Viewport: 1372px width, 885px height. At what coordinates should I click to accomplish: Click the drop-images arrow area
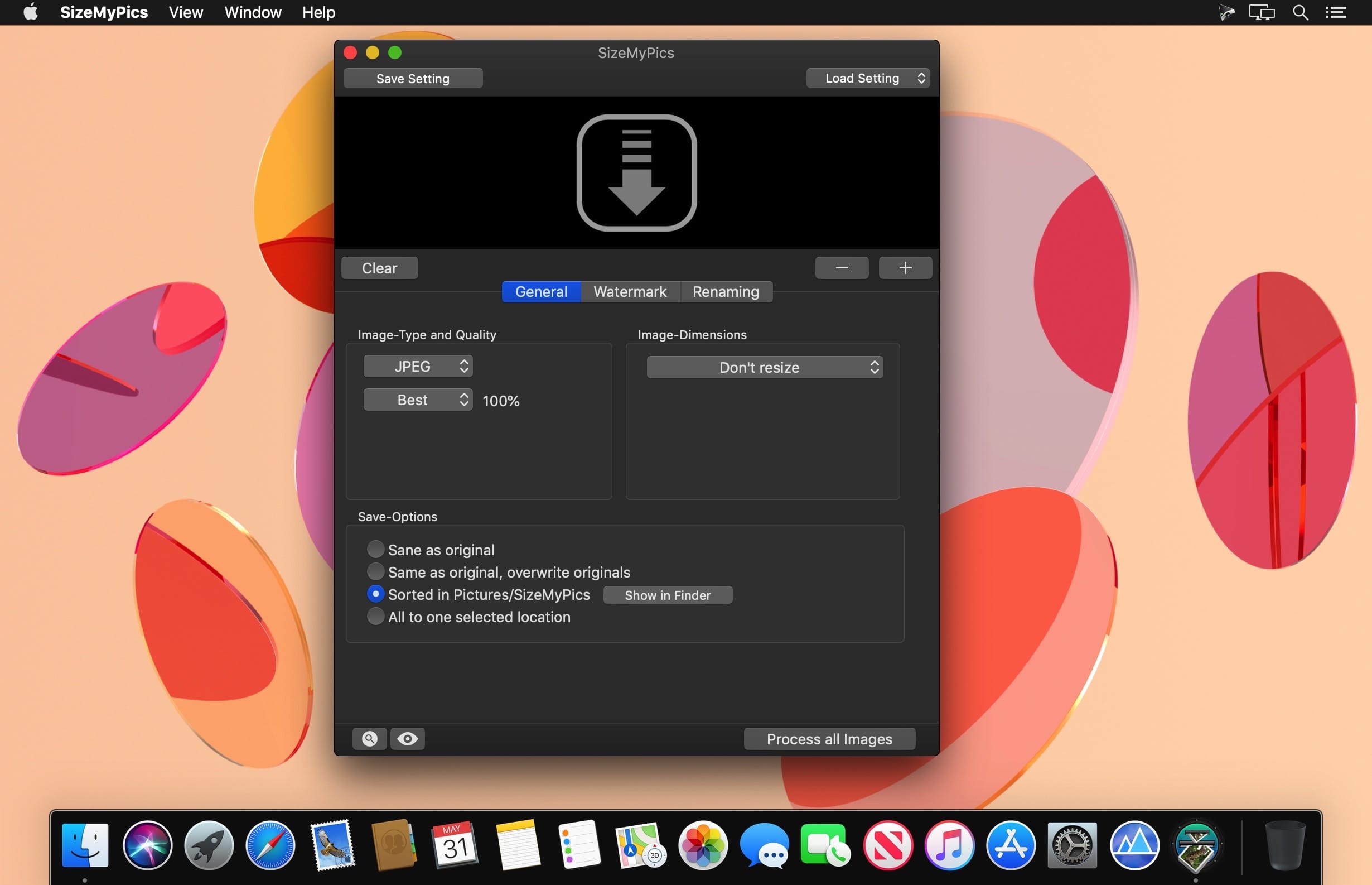pos(636,173)
